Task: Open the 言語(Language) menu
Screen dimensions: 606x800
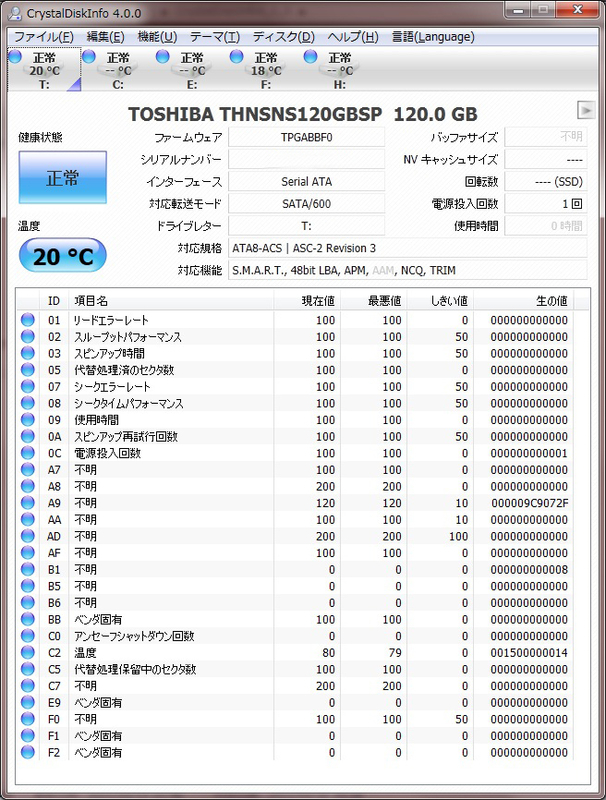Action: pyautogui.click(x=433, y=37)
